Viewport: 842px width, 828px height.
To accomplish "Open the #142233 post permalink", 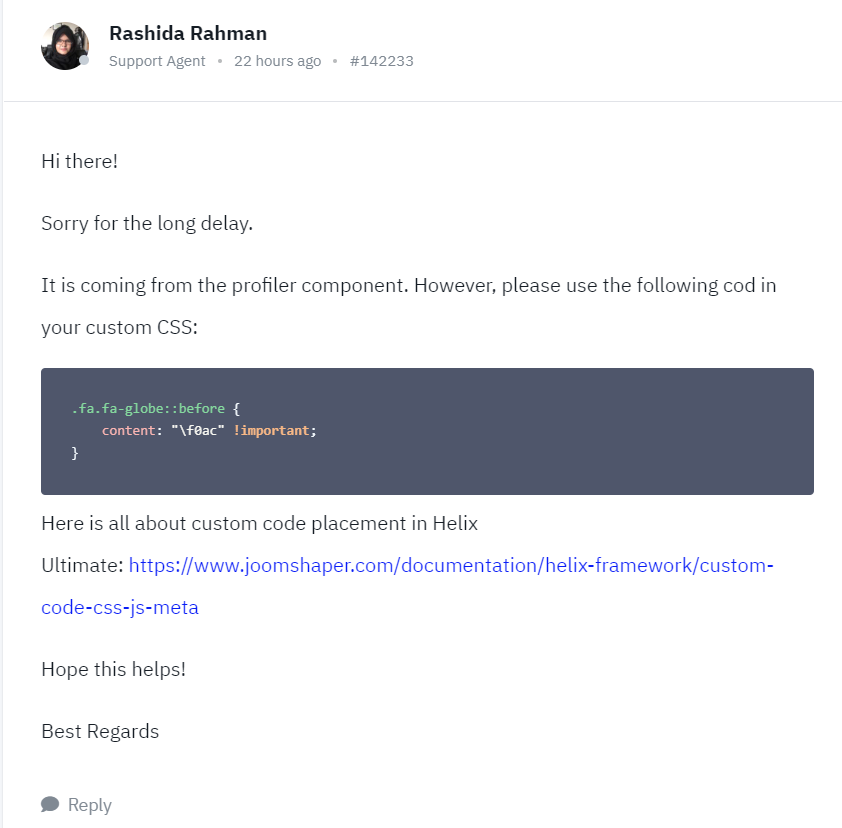I will [382, 61].
